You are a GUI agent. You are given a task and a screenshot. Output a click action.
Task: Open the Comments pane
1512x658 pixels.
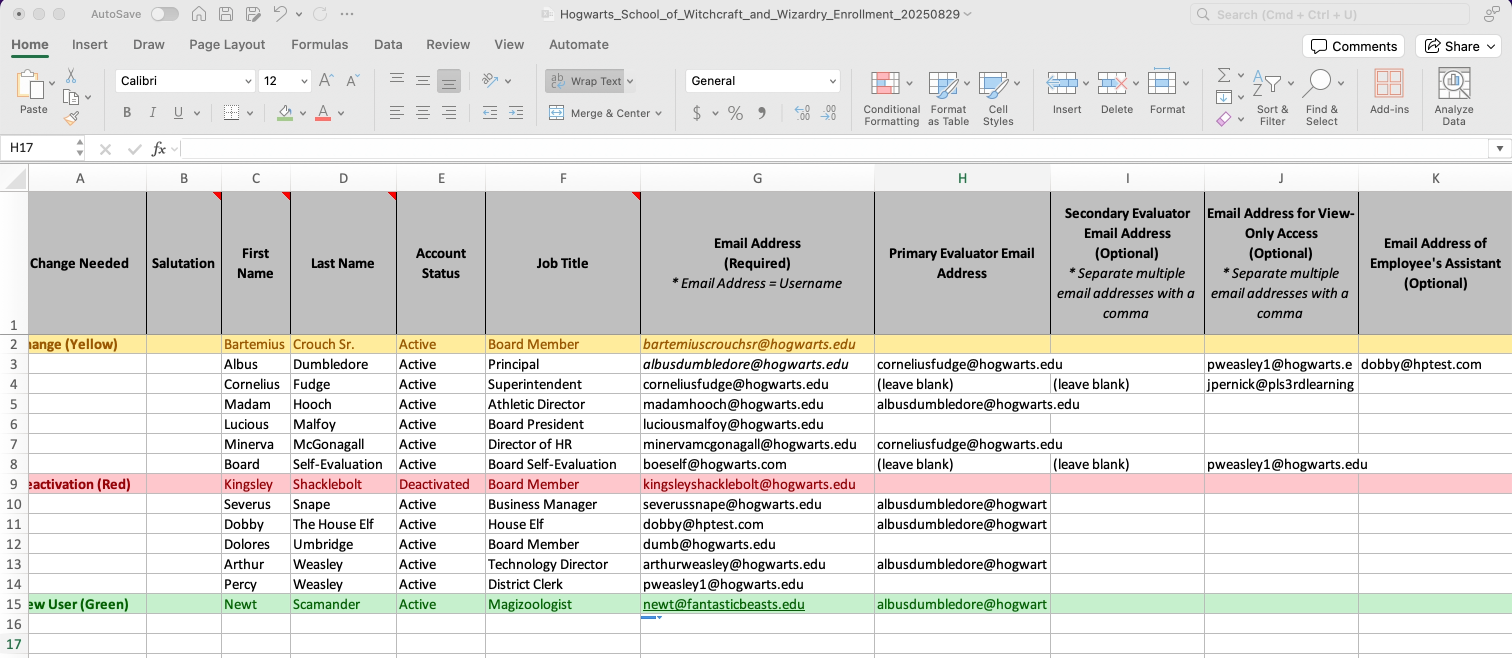pyautogui.click(x=1353, y=46)
